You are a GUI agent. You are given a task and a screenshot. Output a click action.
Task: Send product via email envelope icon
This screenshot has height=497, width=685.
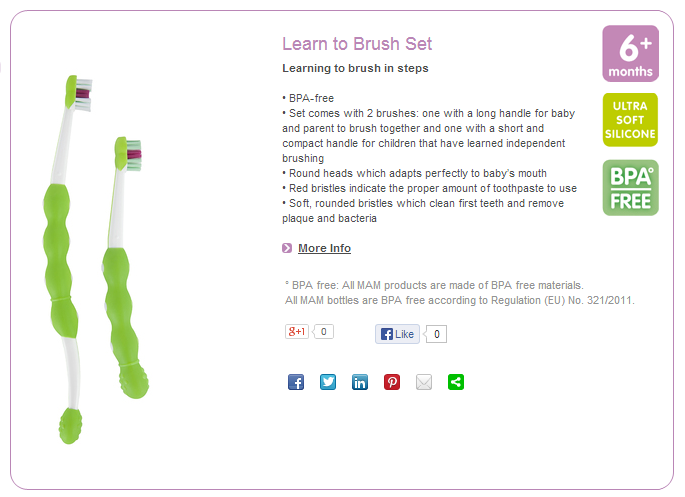(424, 382)
